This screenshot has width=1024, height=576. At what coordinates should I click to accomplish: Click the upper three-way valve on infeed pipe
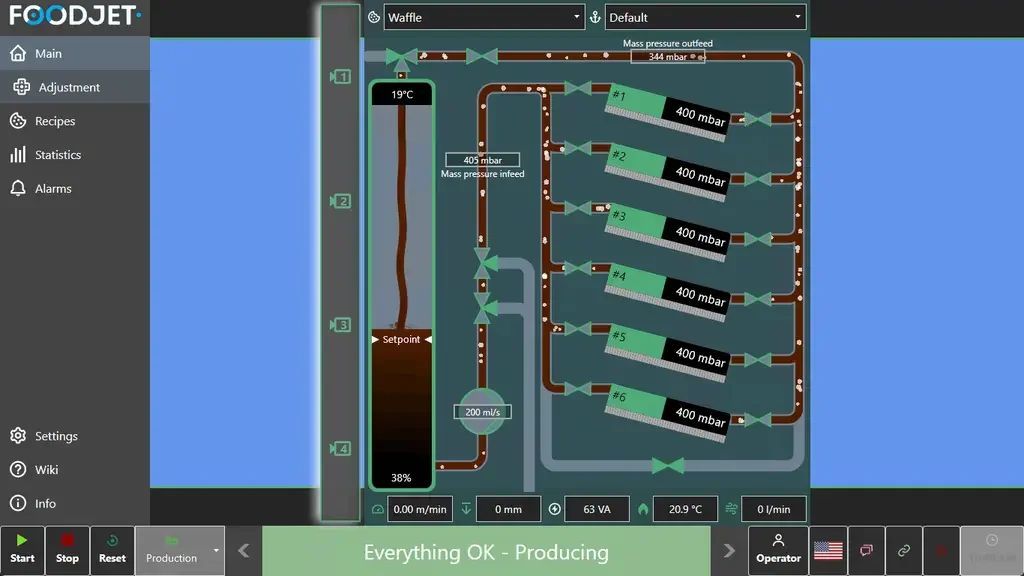click(484, 263)
